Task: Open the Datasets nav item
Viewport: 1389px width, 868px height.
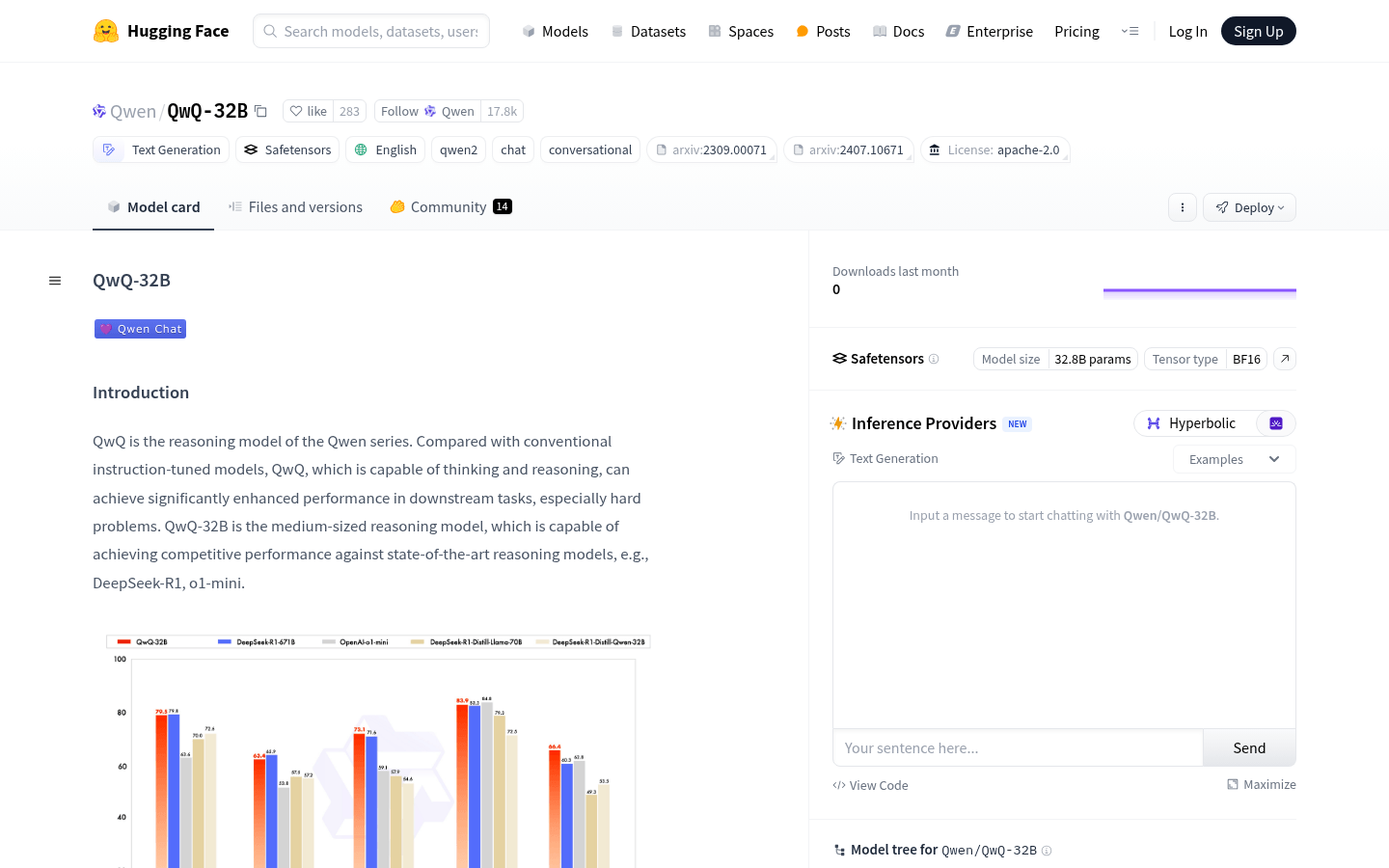Action: pos(648,31)
